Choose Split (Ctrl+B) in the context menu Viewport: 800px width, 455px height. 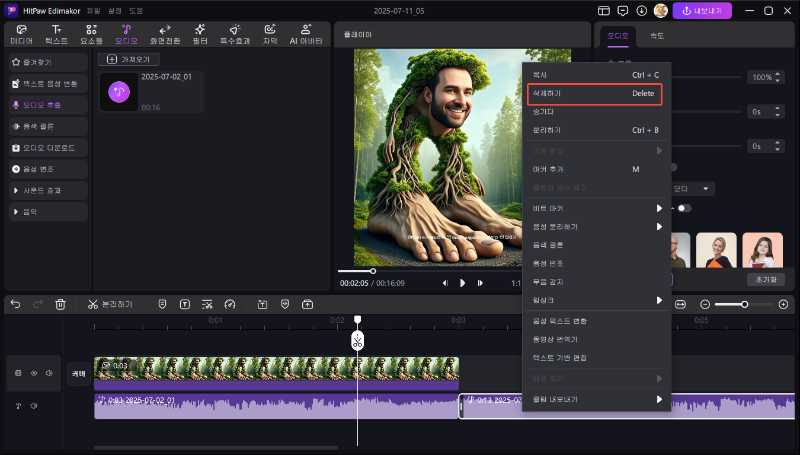coord(596,130)
